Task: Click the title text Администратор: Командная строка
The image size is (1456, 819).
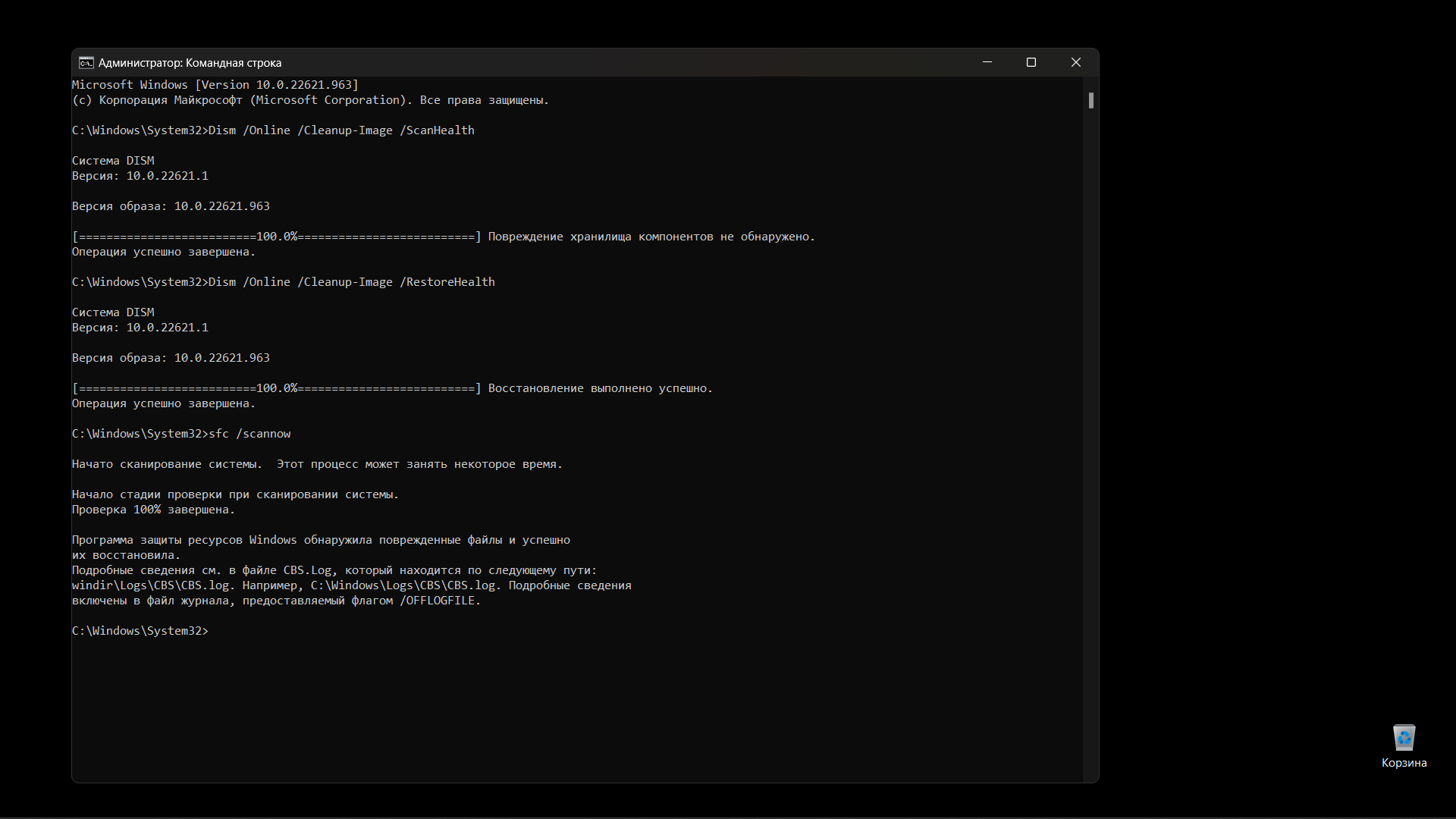Action: tap(190, 63)
